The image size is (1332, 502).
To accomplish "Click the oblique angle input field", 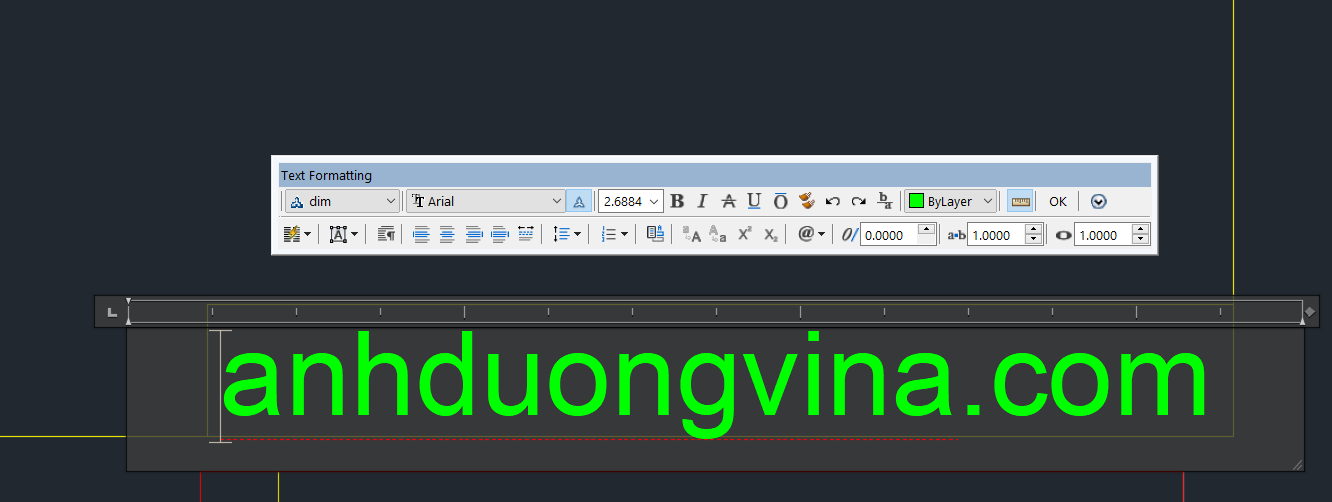I will click(x=887, y=235).
